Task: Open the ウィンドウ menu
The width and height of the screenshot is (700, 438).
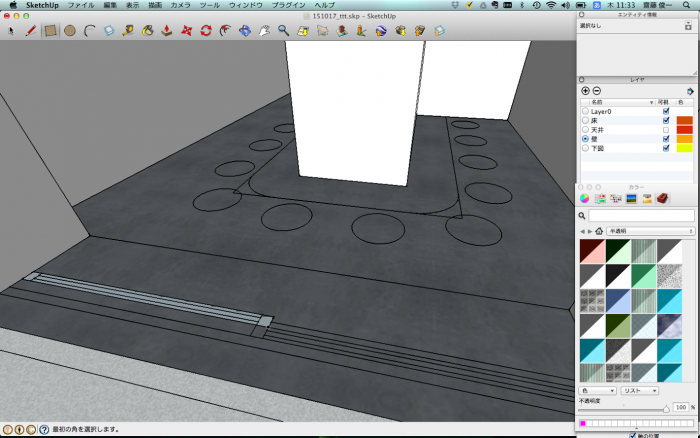Action: [x=246, y=5]
